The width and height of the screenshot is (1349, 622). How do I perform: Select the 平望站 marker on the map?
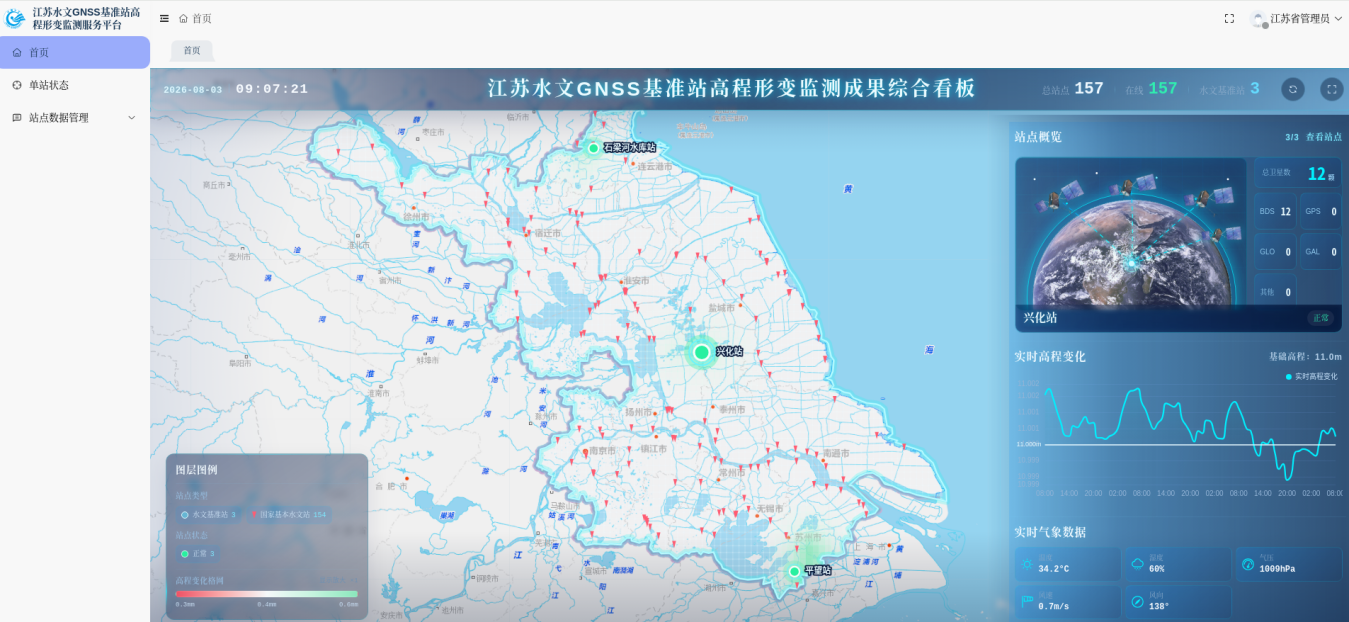point(794,571)
